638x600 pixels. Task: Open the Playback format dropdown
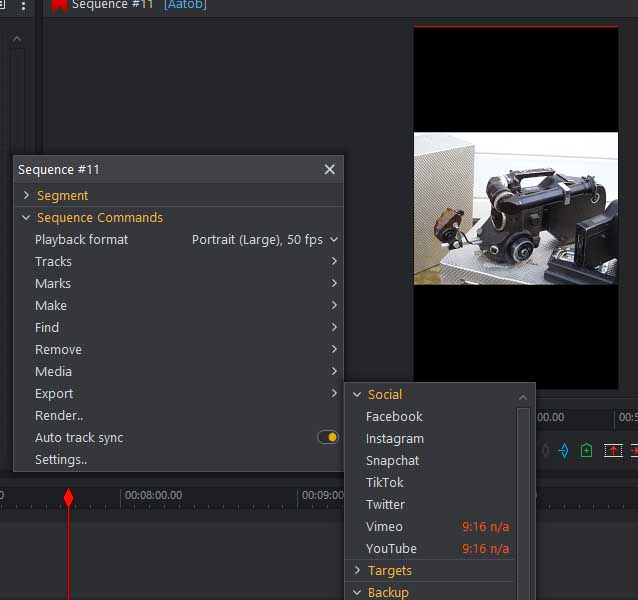pyautogui.click(x=265, y=240)
